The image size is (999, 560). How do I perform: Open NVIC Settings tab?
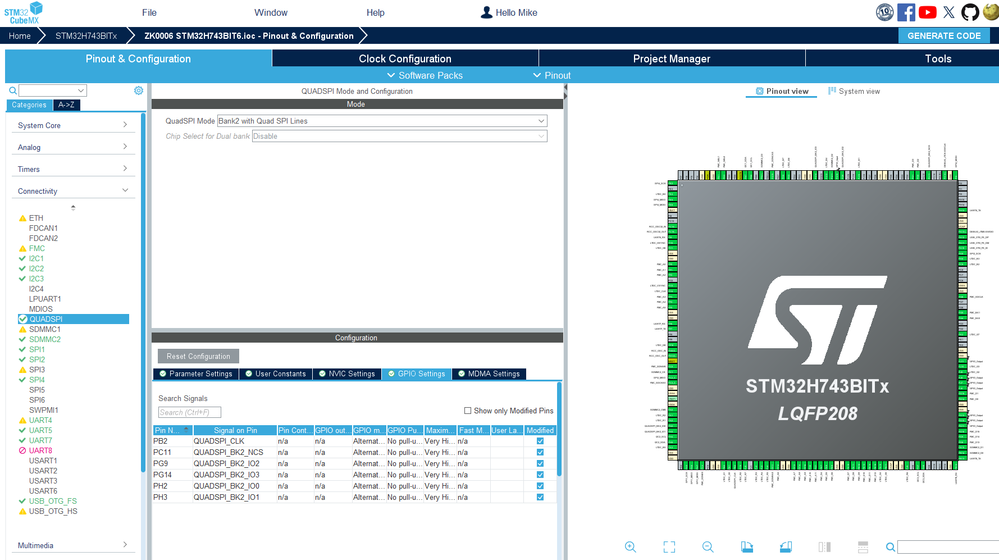tap(347, 374)
